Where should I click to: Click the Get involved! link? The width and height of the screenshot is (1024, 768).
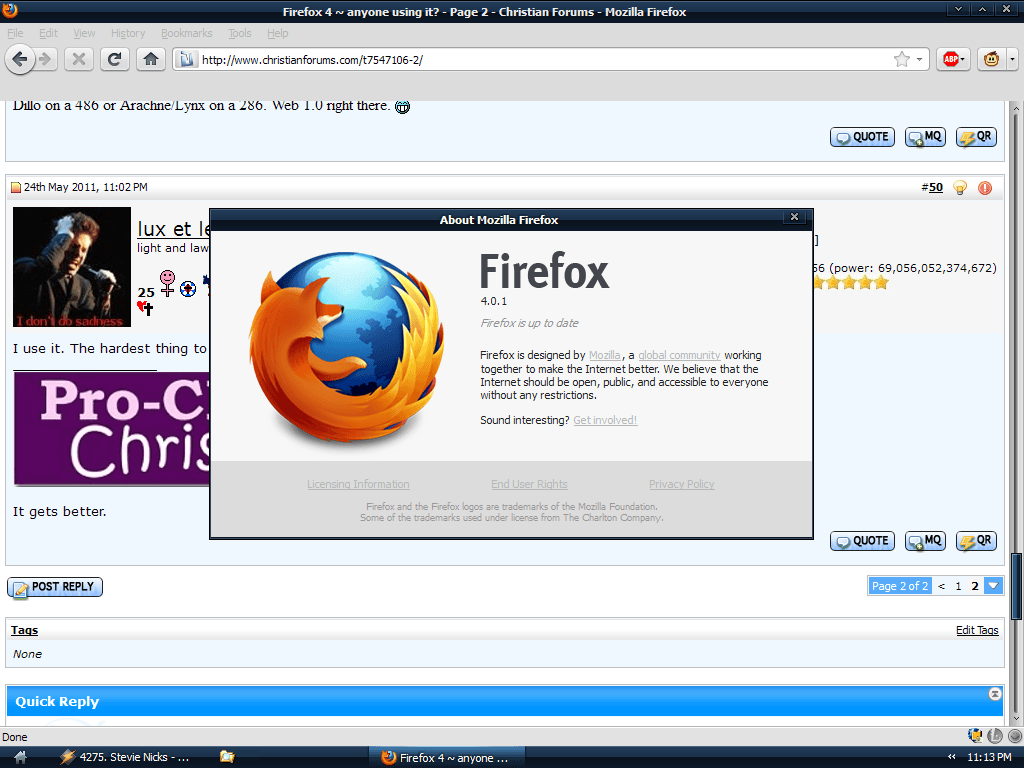tap(605, 420)
